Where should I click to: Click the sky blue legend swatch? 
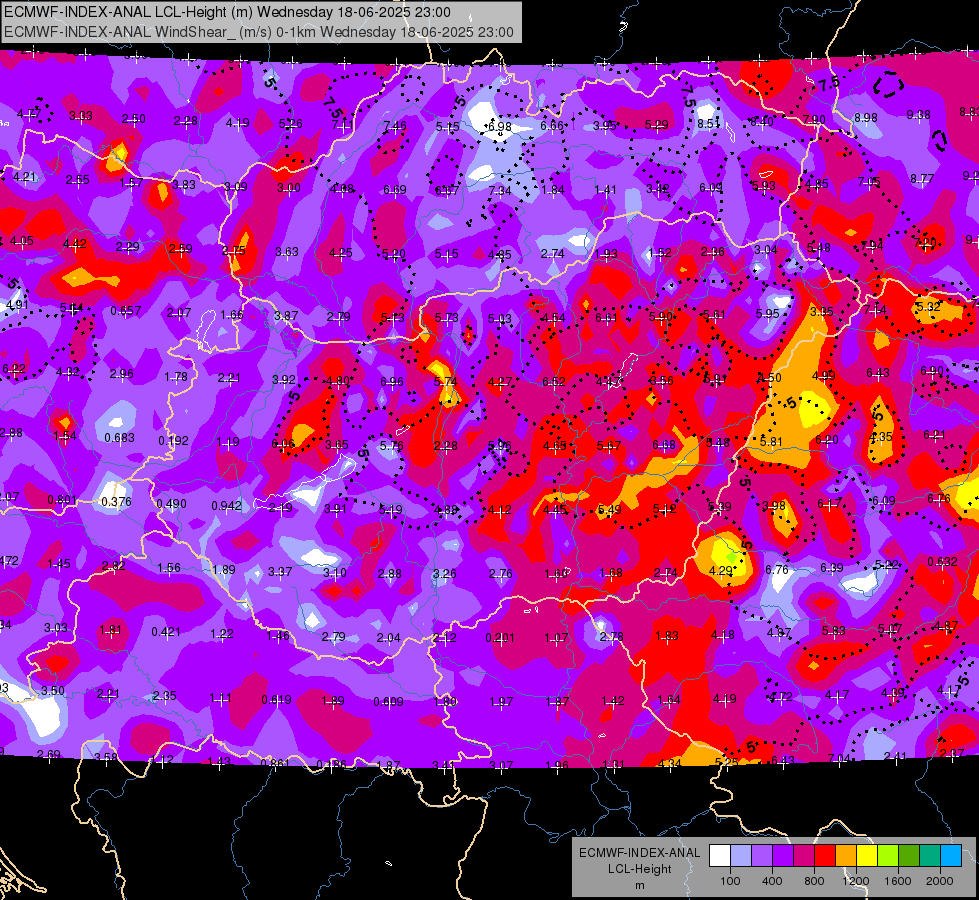click(x=951, y=856)
